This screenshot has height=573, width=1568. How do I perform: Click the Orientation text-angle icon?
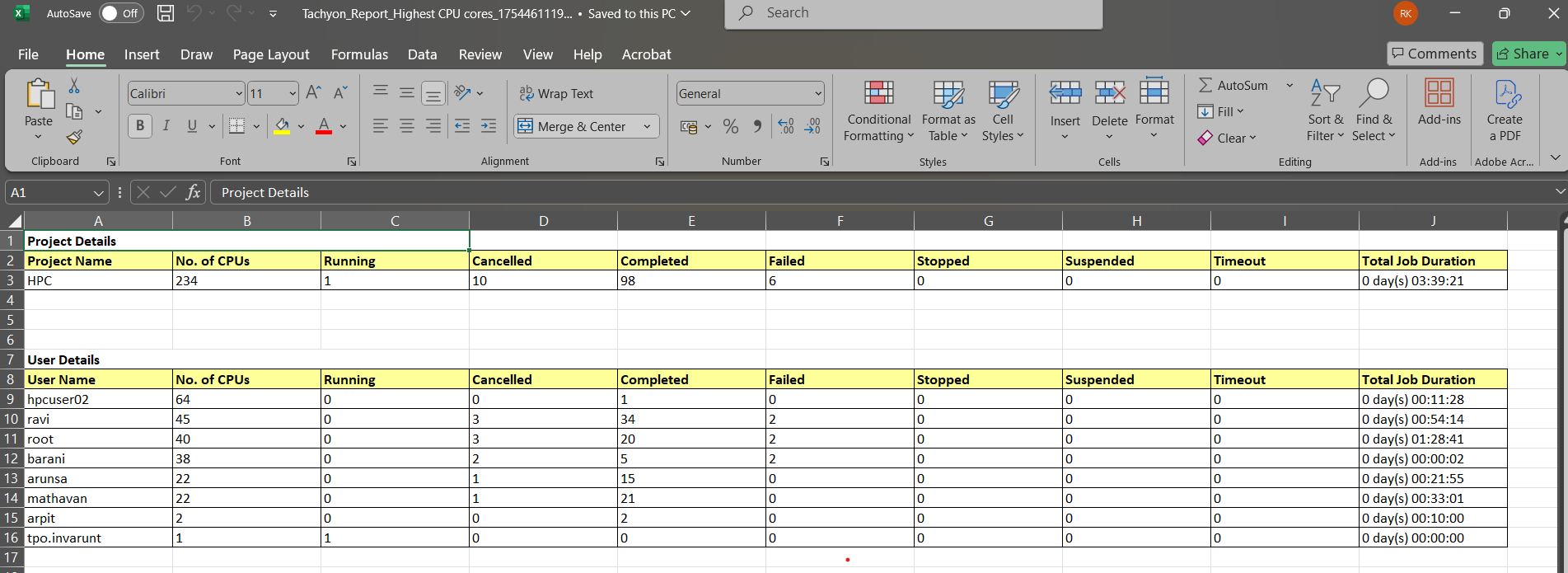pyautogui.click(x=463, y=92)
